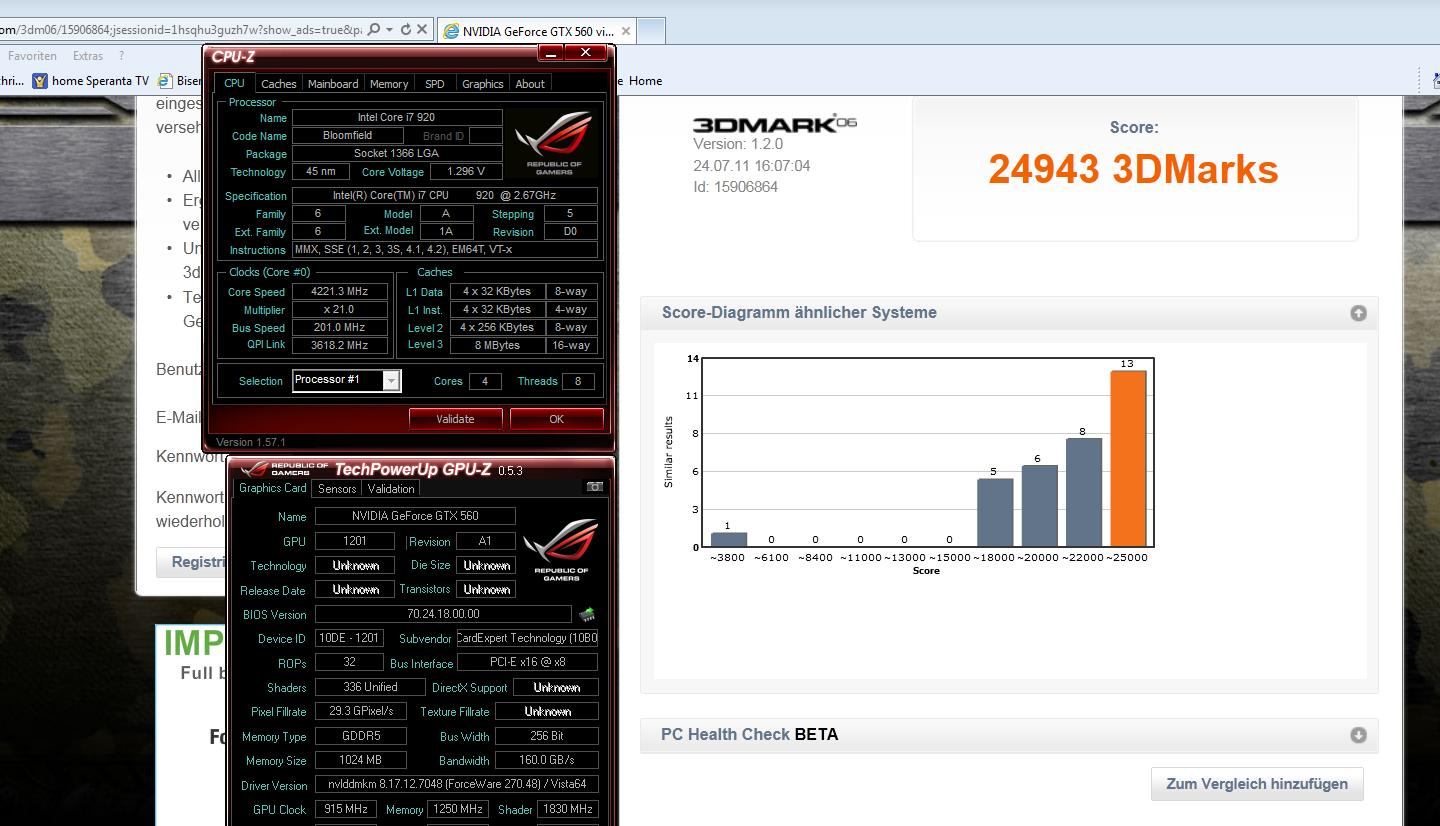Click the Validate button in CPU-Z
The image size is (1440, 826).
pyautogui.click(x=455, y=419)
